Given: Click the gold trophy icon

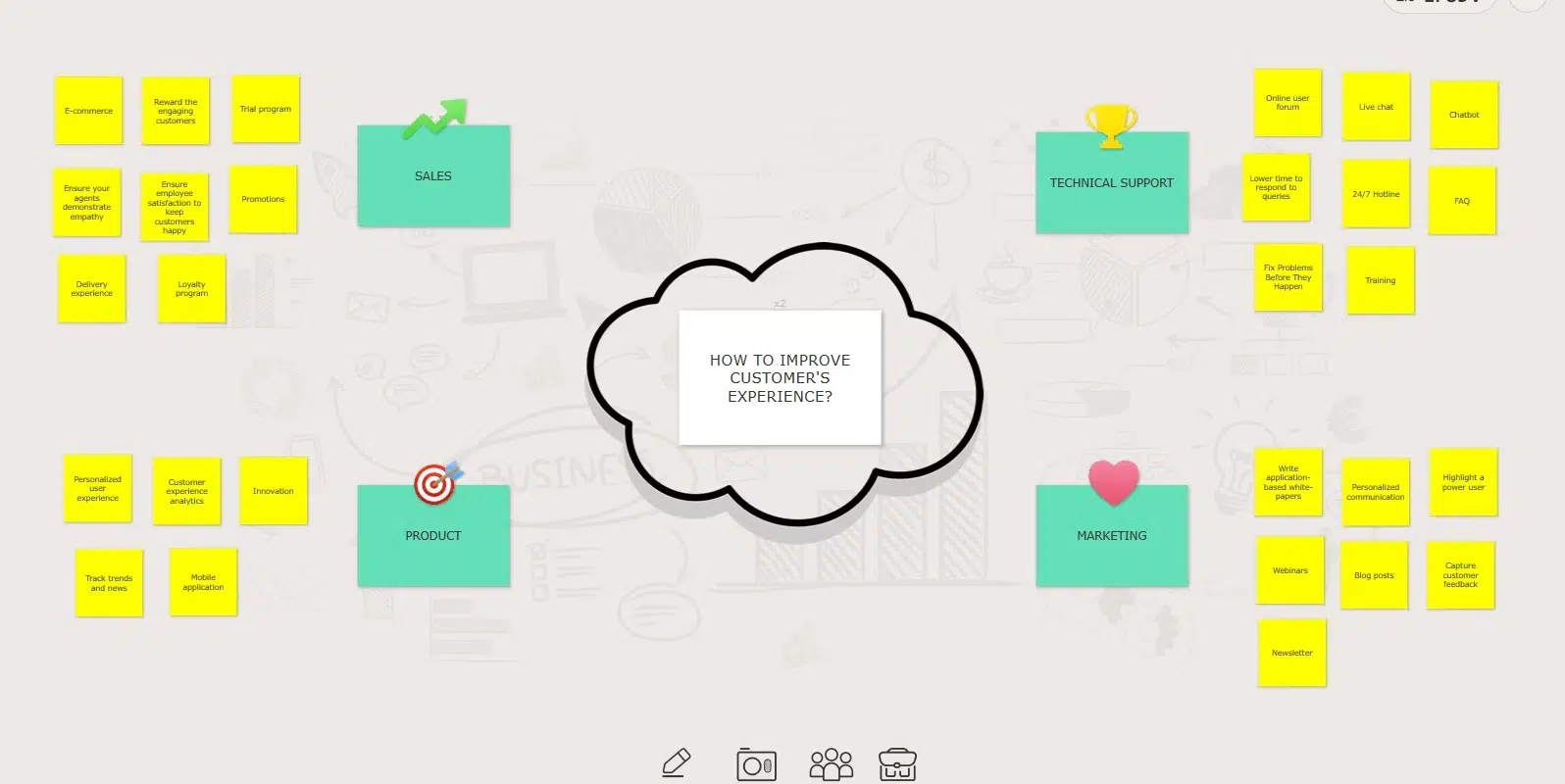Looking at the screenshot, I should pos(1111,126).
